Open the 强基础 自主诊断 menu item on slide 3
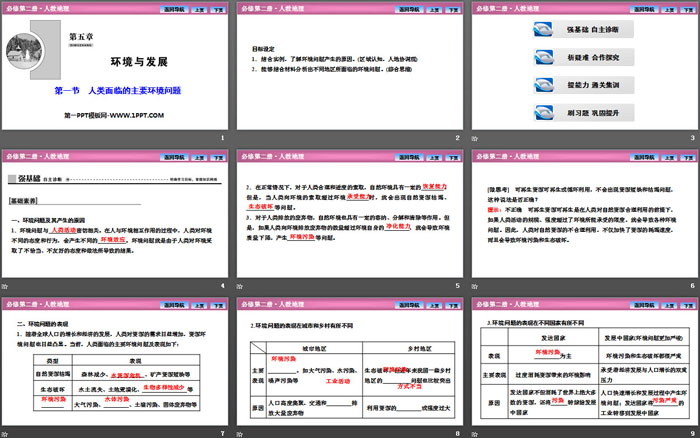Viewport: 700px width, 438px height. click(583, 29)
